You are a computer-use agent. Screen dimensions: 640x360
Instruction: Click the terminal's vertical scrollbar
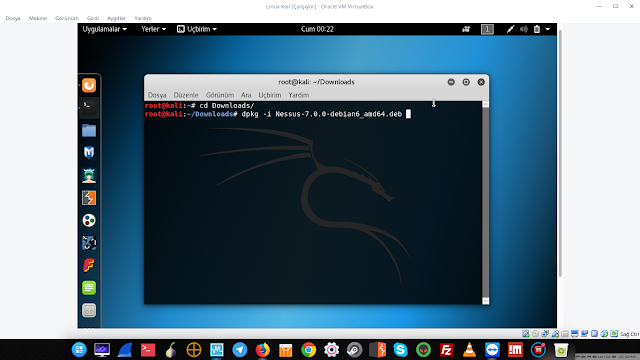pyautogui.click(x=485, y=202)
